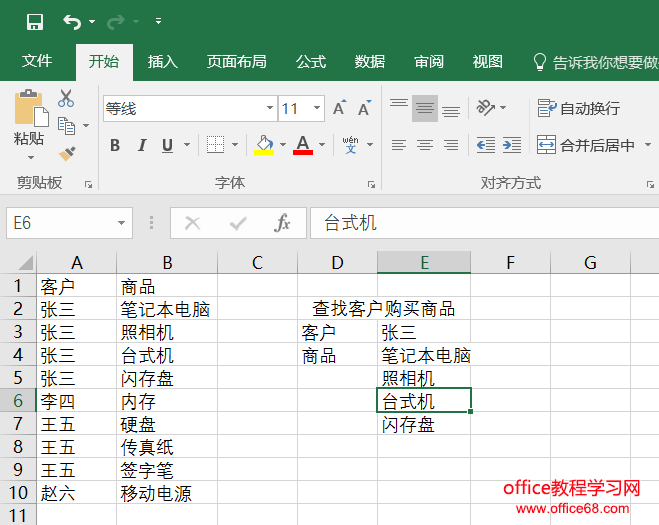Toggle Underline formatting
The image size is (659, 525).
pos(167,145)
